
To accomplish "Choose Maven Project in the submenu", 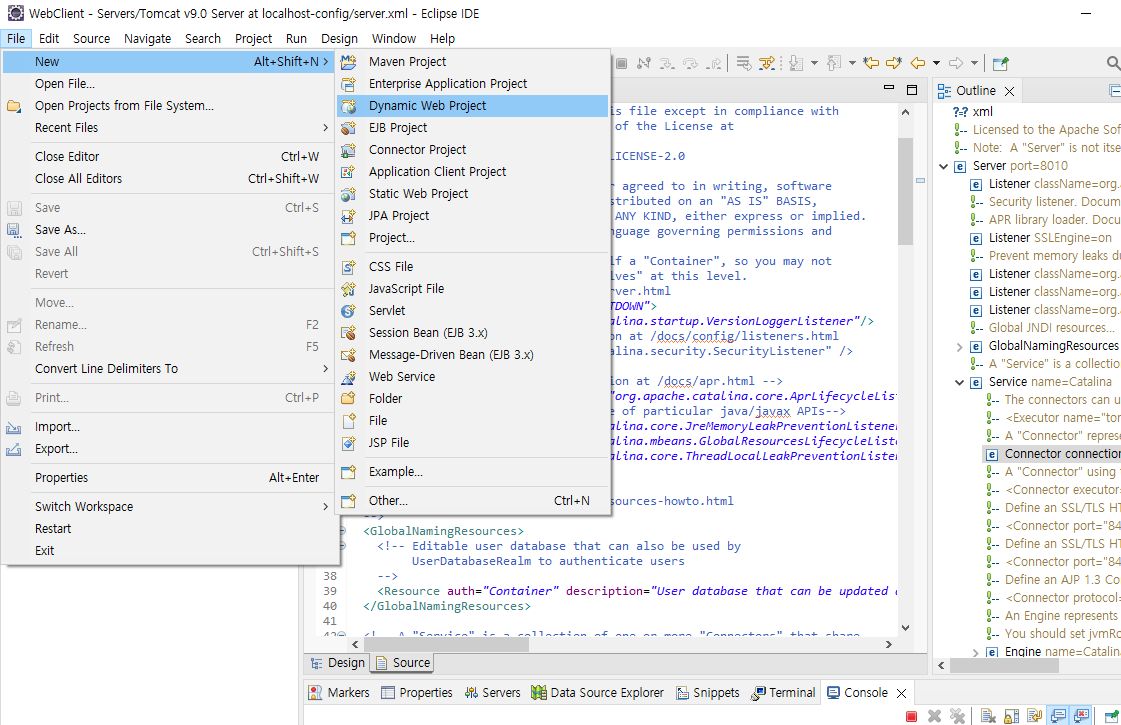I will pos(473,61).
